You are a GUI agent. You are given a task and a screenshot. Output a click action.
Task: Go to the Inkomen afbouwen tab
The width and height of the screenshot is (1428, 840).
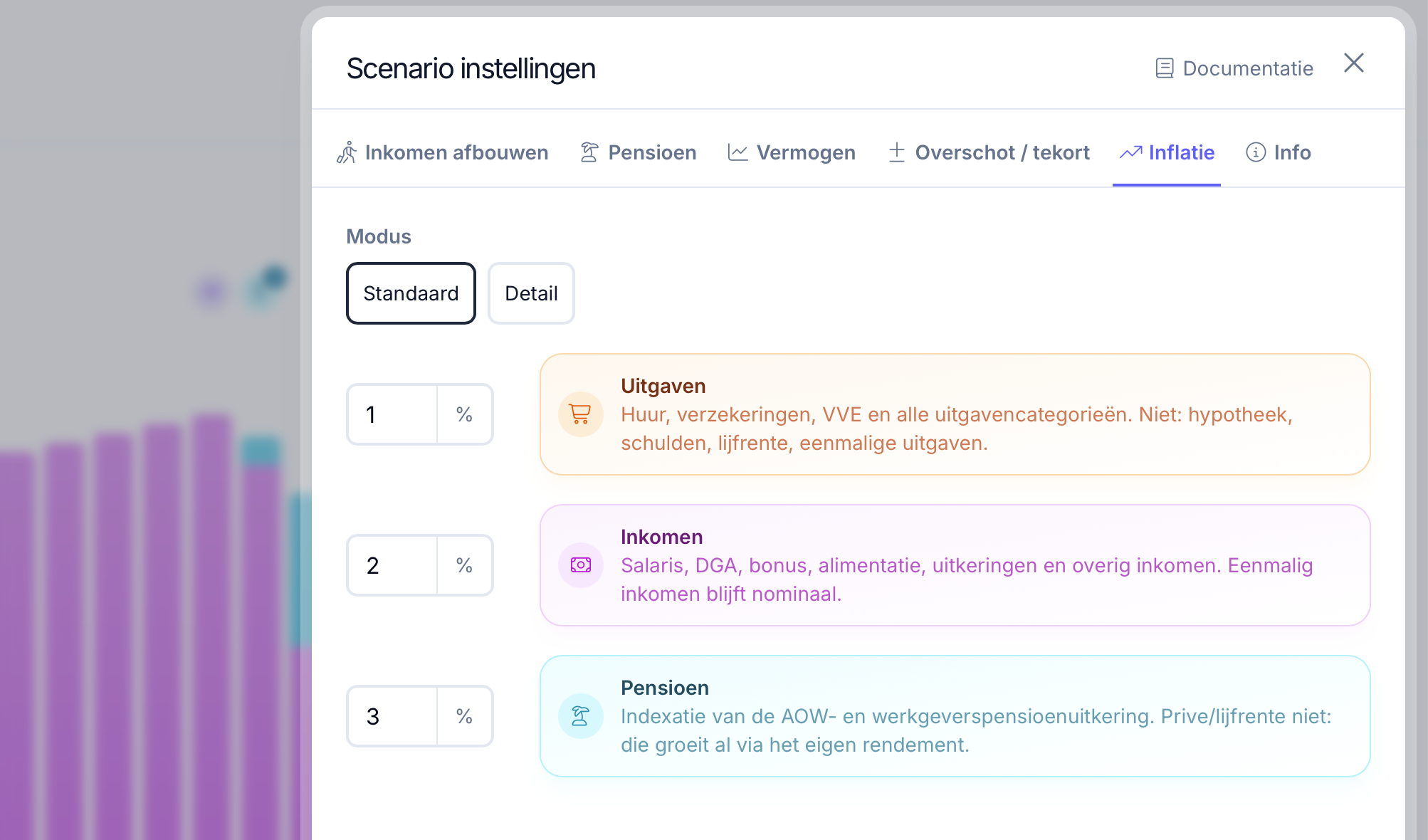pos(443,152)
